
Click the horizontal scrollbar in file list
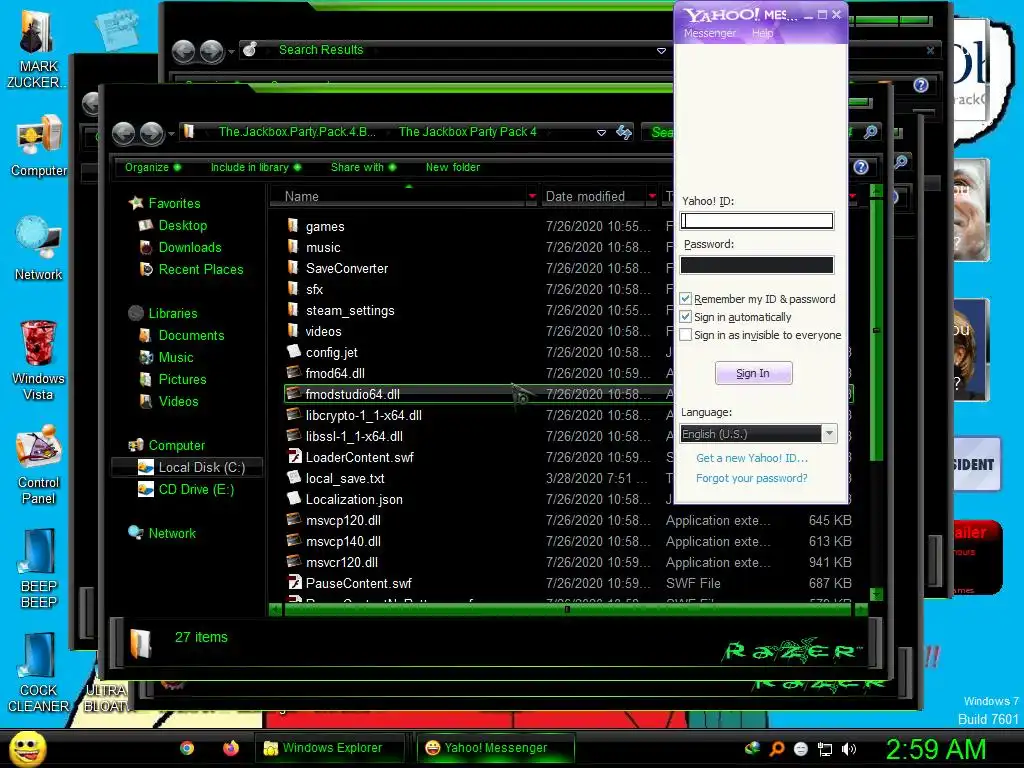click(568, 609)
